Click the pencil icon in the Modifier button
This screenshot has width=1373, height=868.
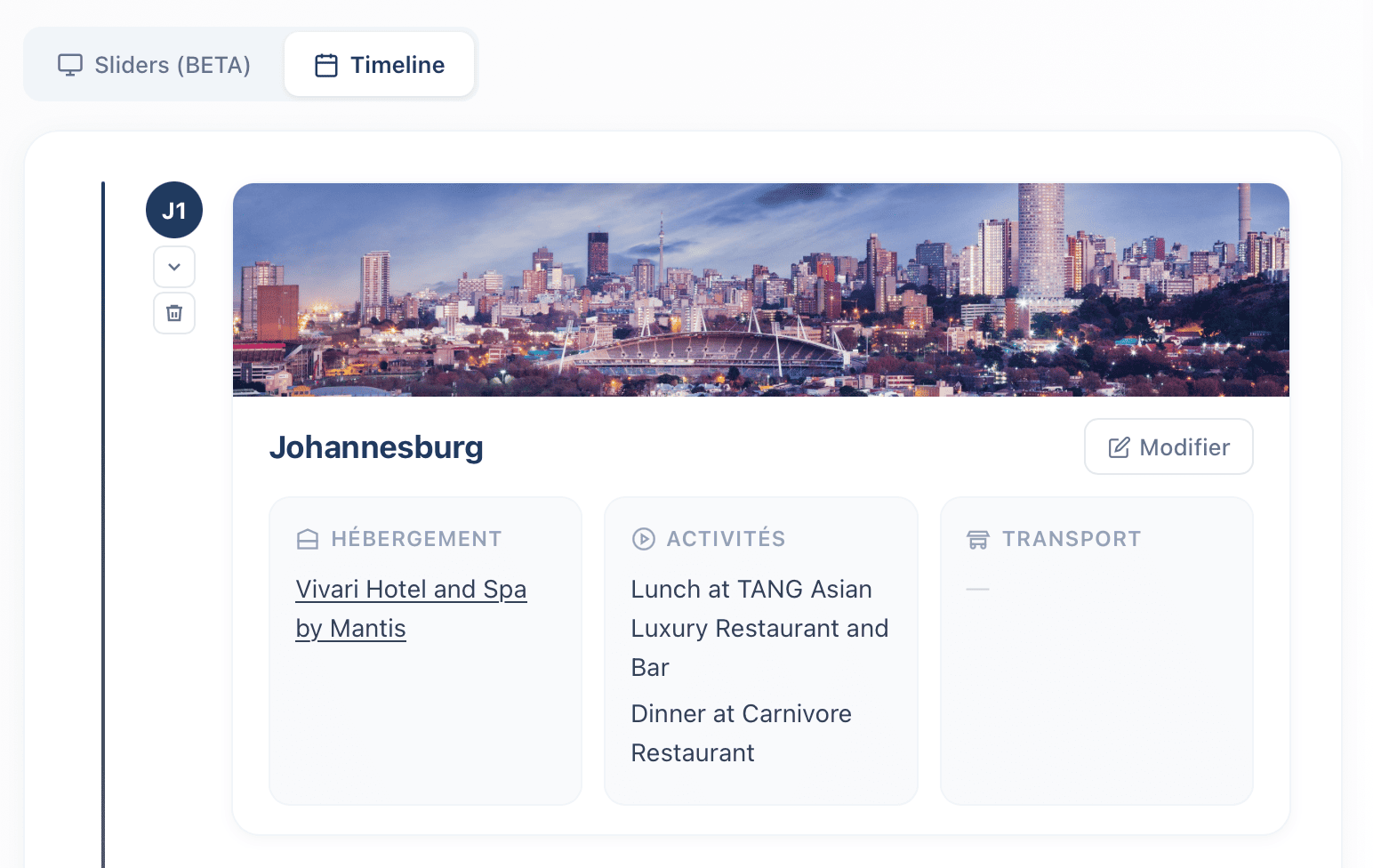coord(1119,447)
